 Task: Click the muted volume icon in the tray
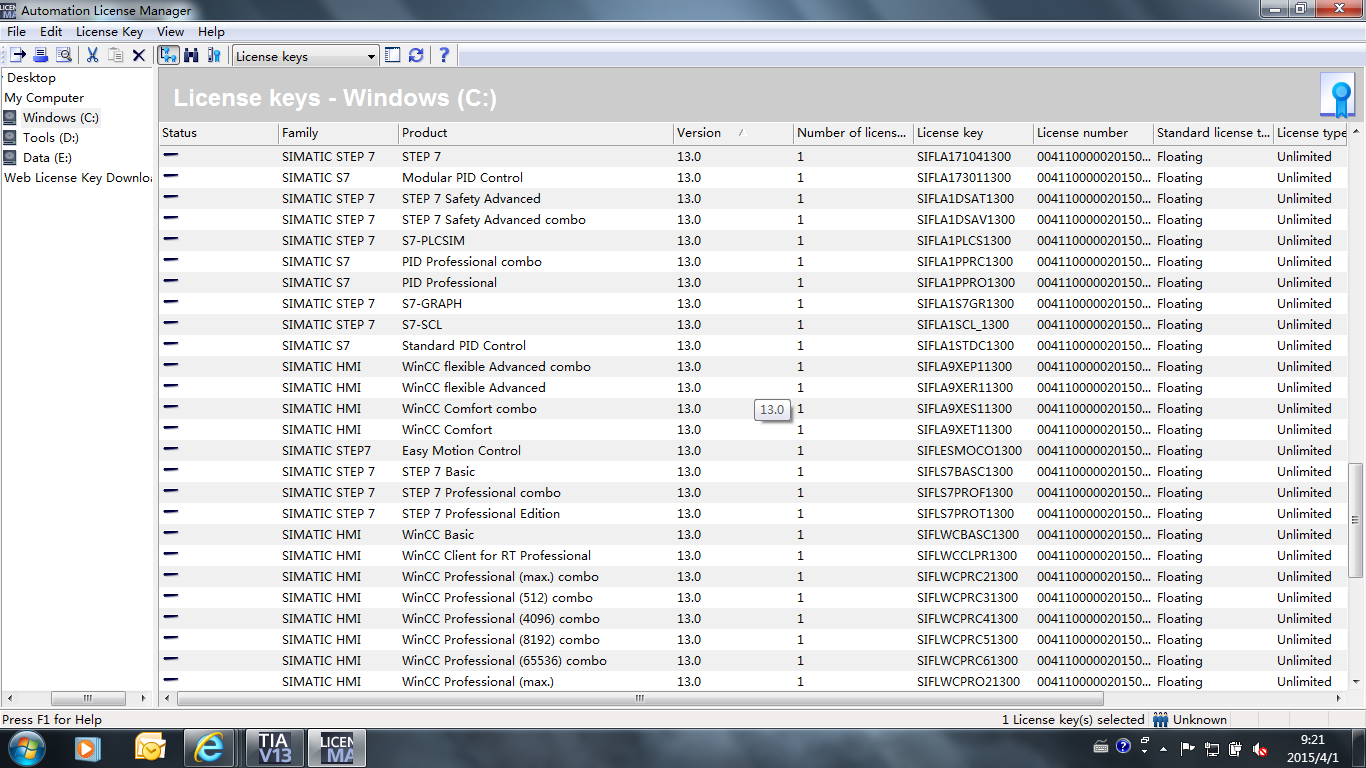click(x=1261, y=748)
